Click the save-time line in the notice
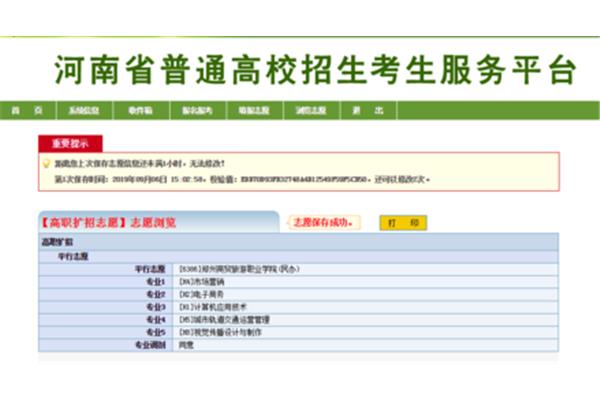This screenshot has width=600, height=400. (242, 180)
